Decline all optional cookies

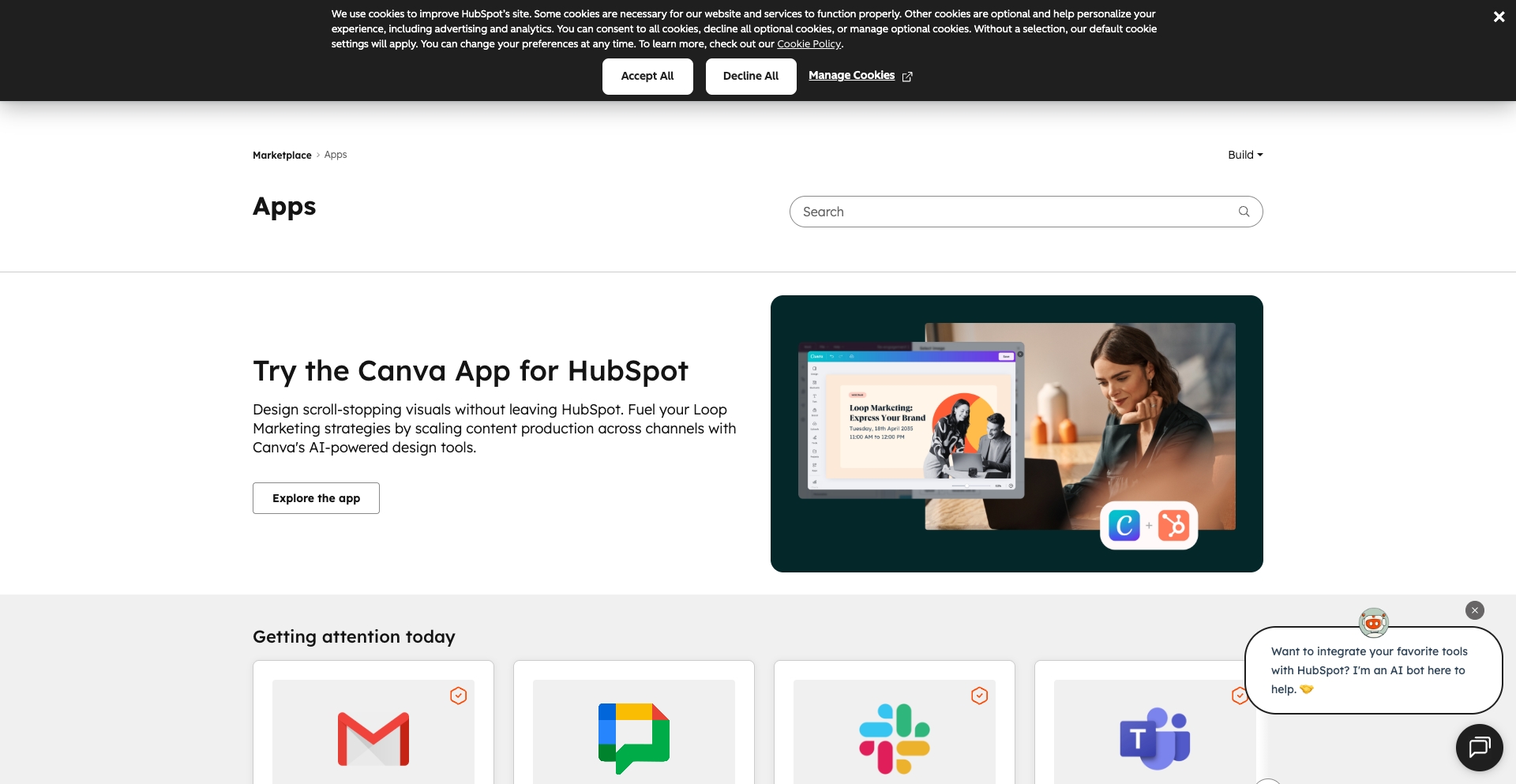pyautogui.click(x=751, y=76)
